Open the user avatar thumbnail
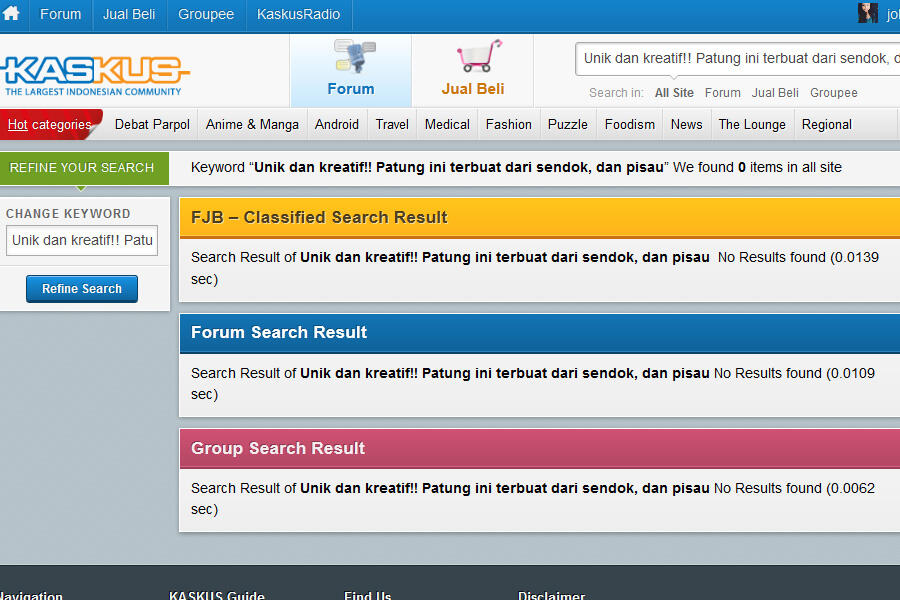Viewport: 900px width, 600px height. tap(867, 13)
